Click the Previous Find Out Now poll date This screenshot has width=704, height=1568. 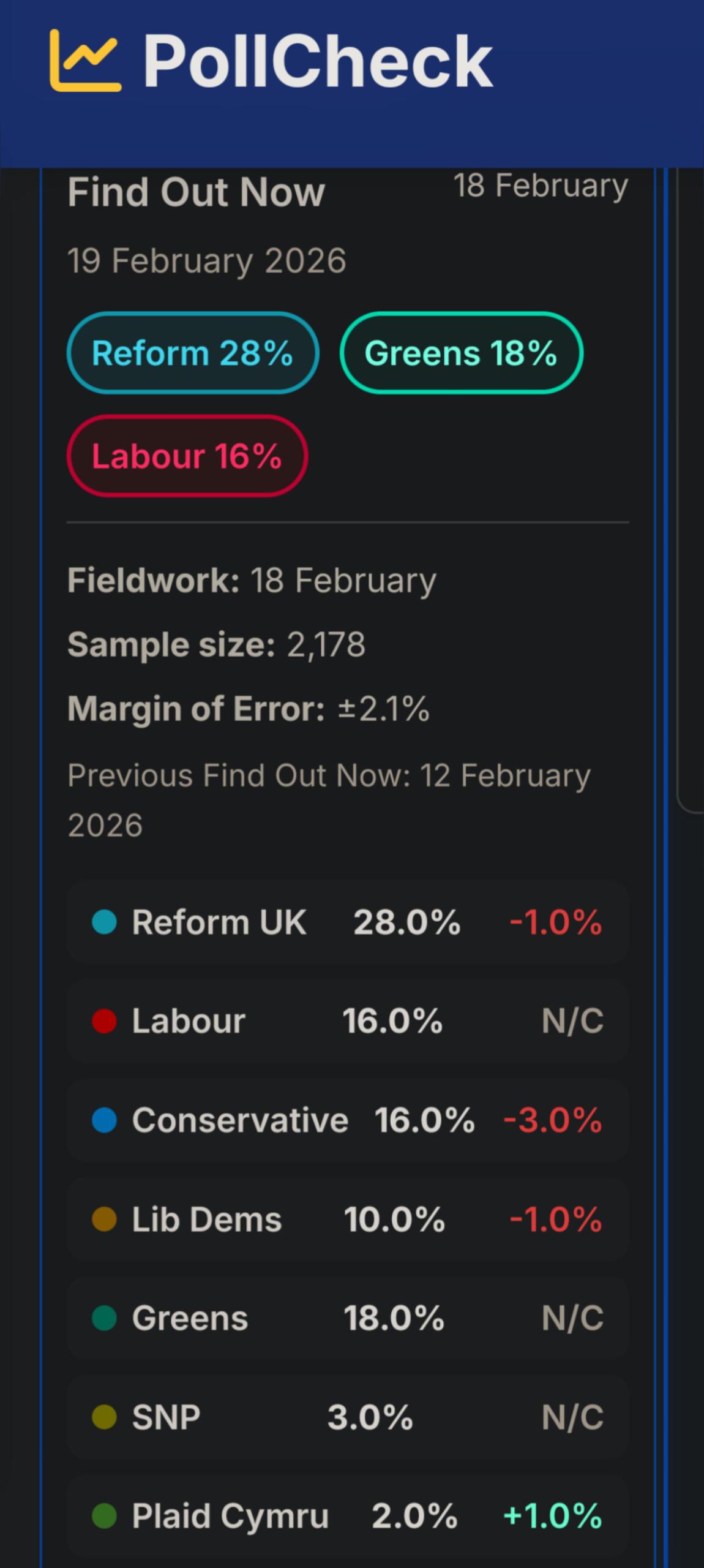pos(329,800)
